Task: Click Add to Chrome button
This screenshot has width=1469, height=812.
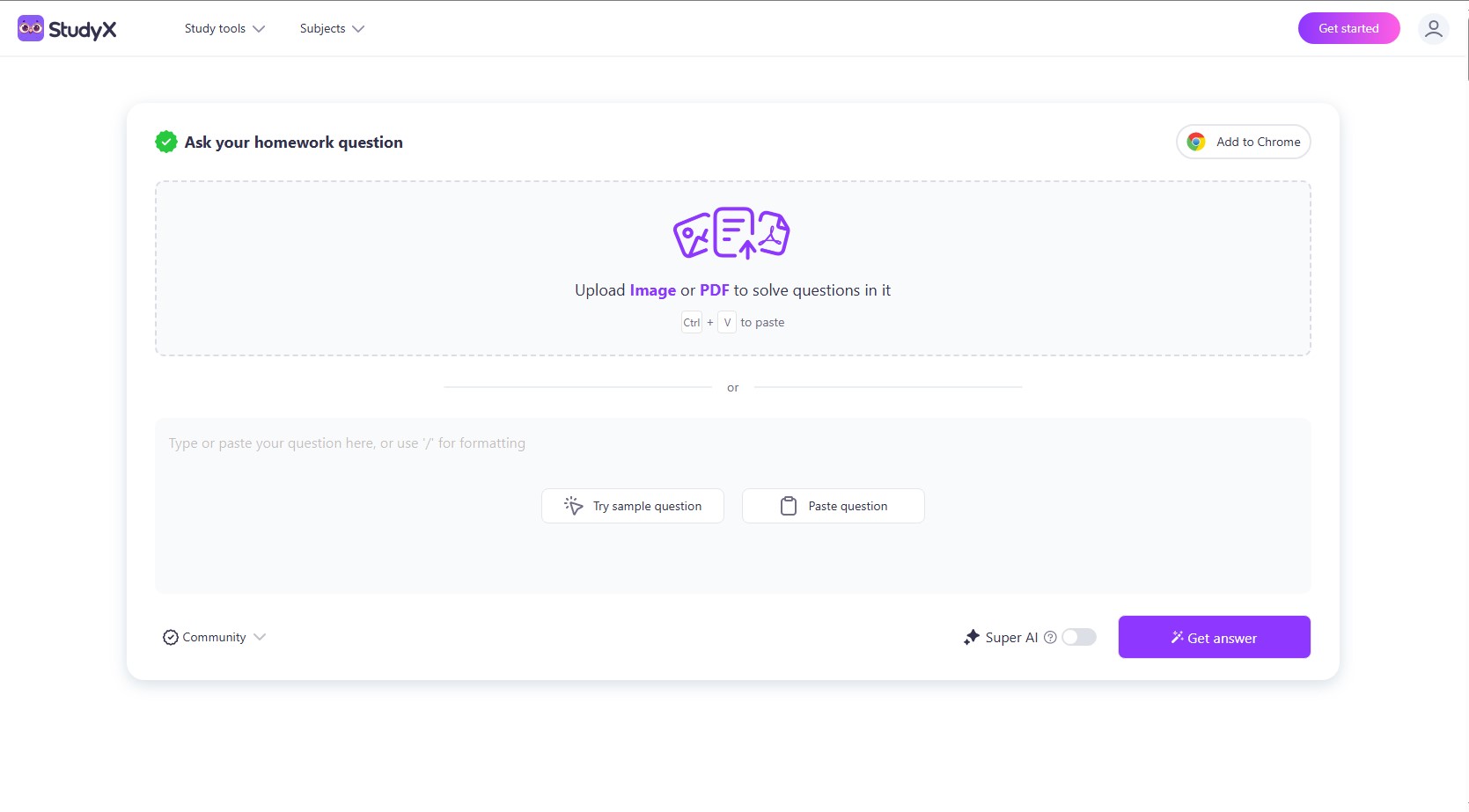Action: tap(1243, 142)
